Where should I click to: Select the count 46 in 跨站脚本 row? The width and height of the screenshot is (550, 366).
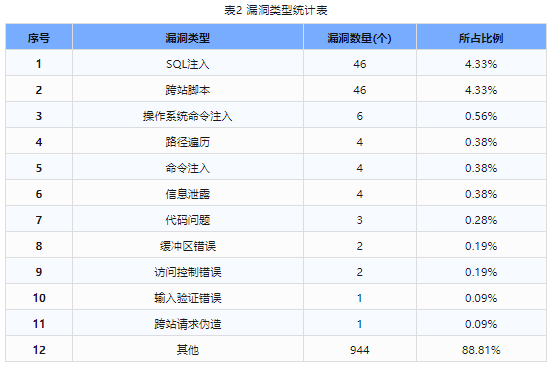point(360,90)
